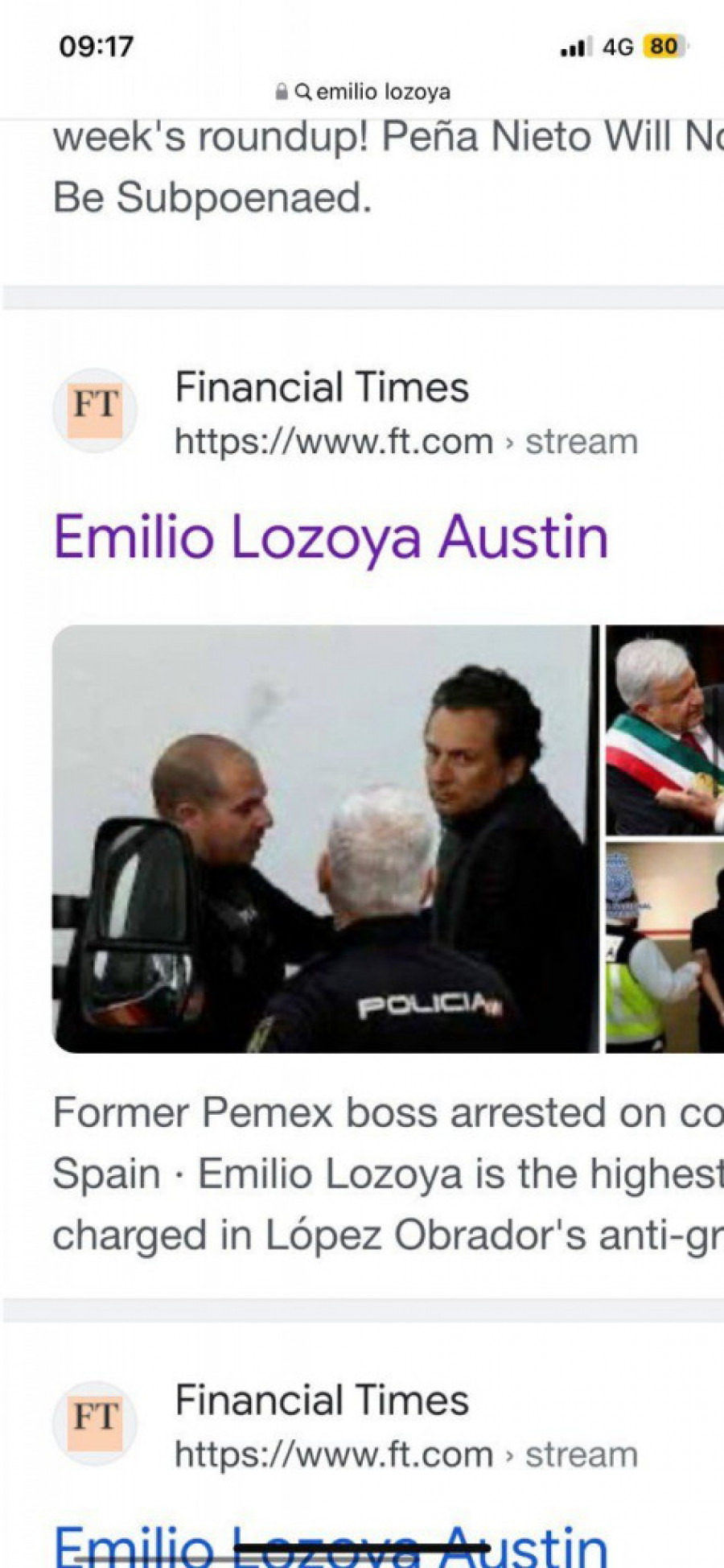Open the blue 'Emilio Lozoya Austin' link at the bottom
Viewport: 724px width, 1568px height.
[331, 1544]
